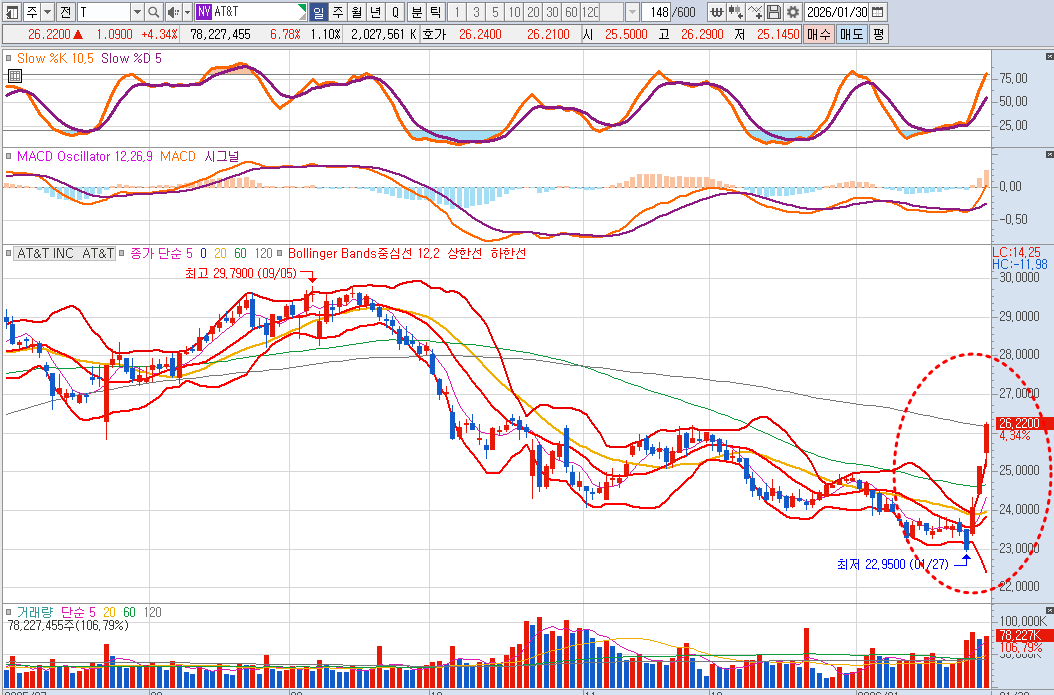1054x695 pixels.
Task: Click the magnifier stock search icon
Action: pos(153,12)
